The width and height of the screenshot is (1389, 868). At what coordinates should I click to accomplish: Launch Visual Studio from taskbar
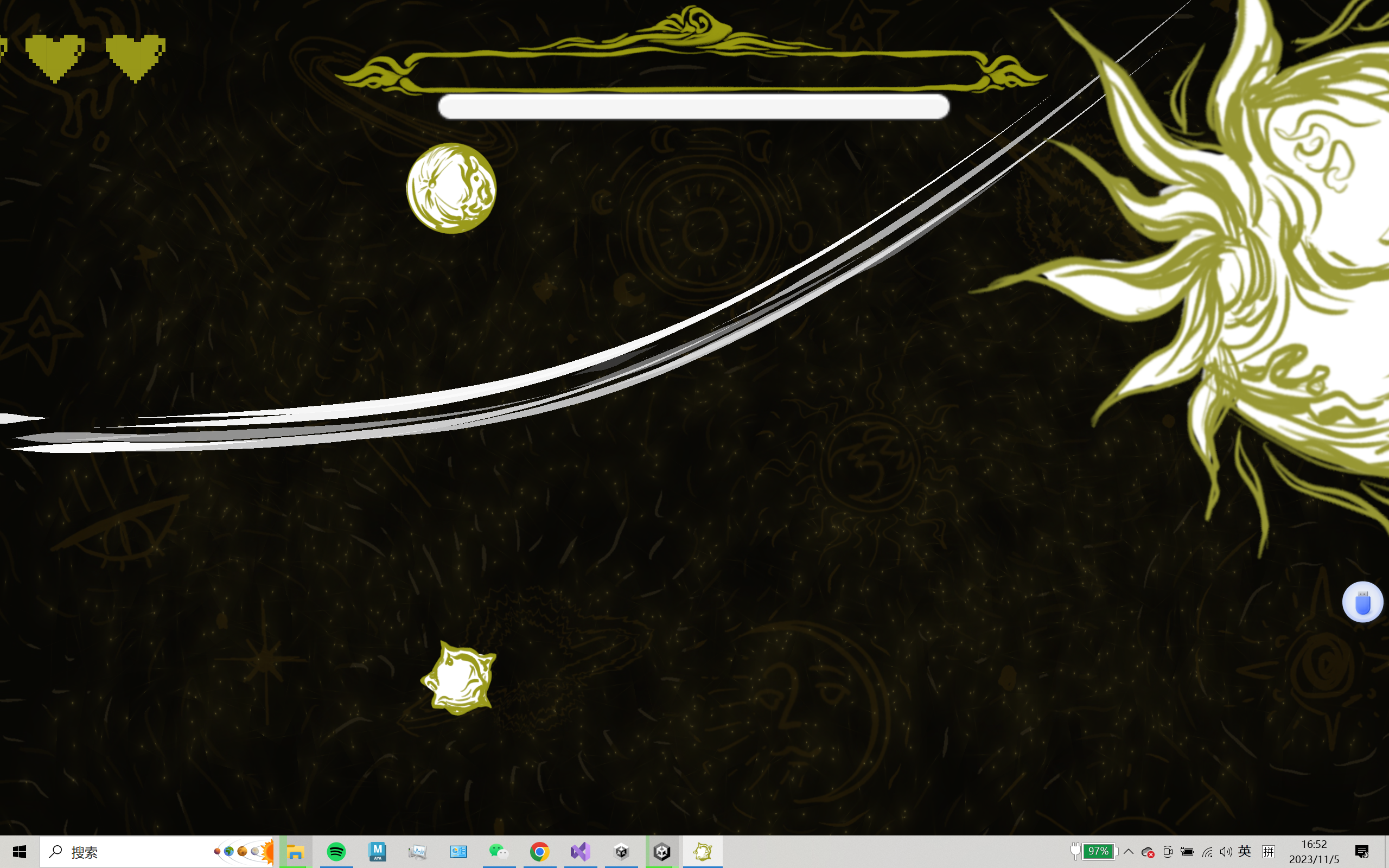(x=580, y=852)
